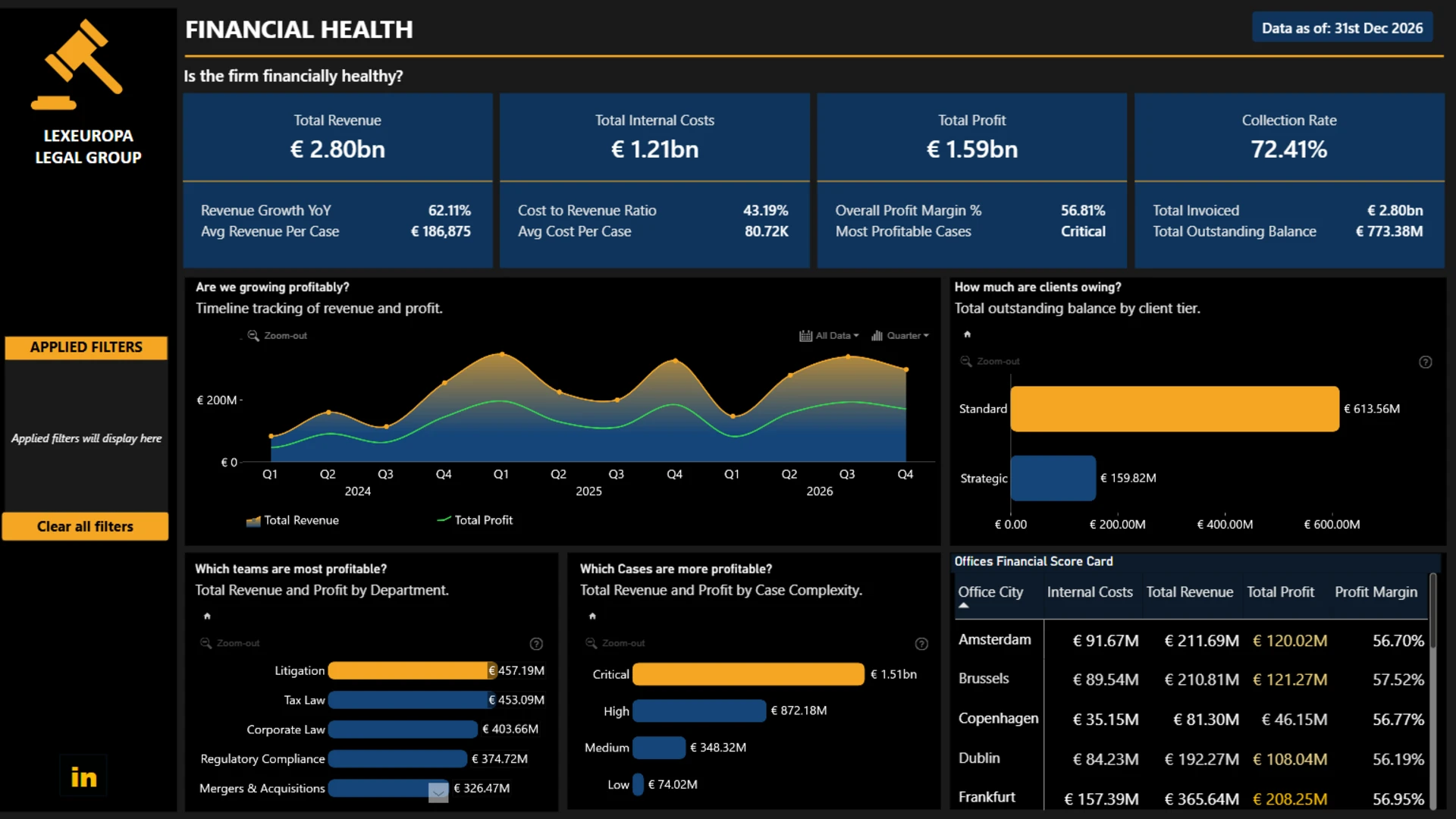Viewport: 1456px width, 819px height.
Task: Click Zoom-out icon on case complexity chart
Action: pos(591,643)
